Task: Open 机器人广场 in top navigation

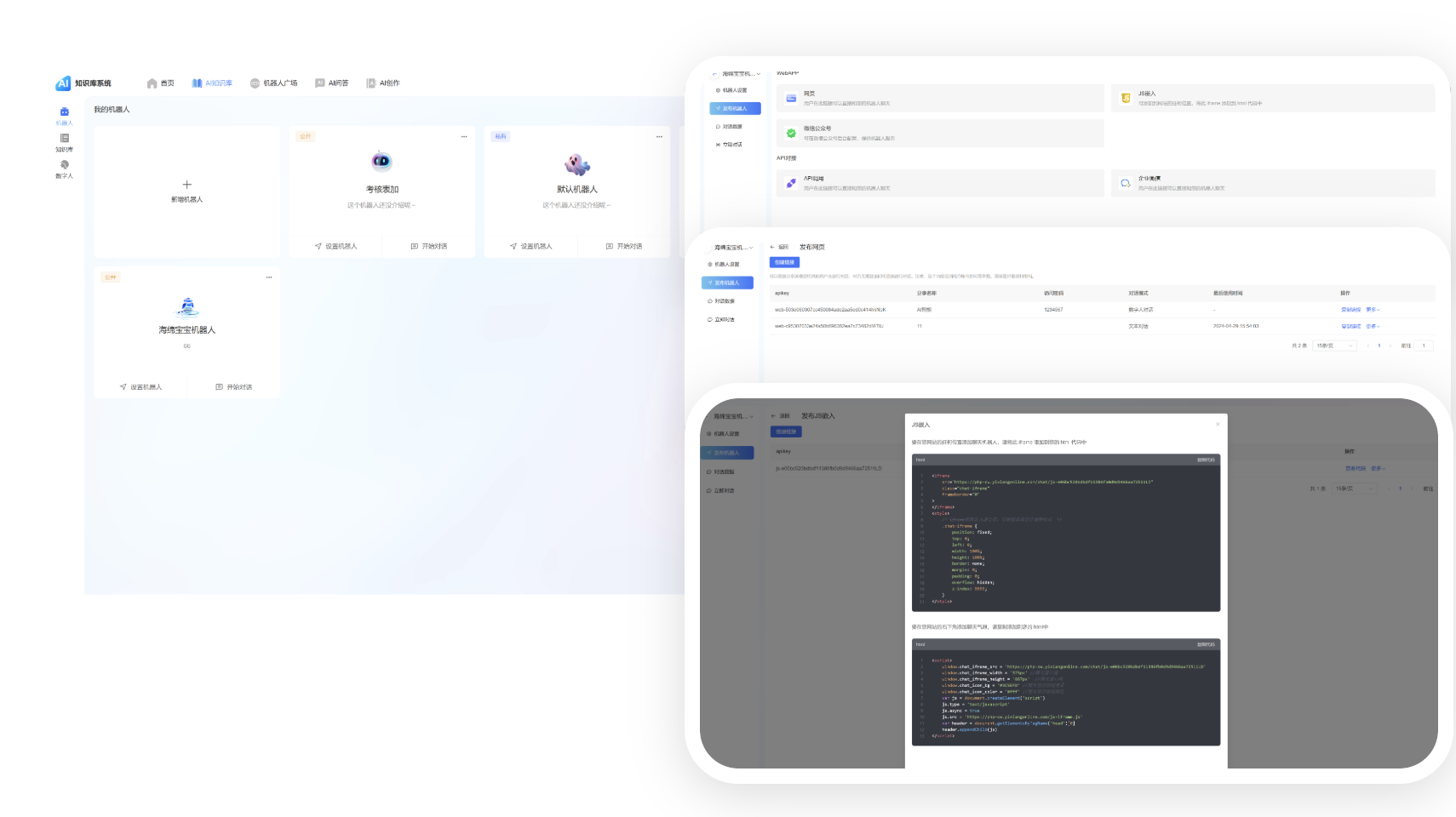Action: point(273,83)
